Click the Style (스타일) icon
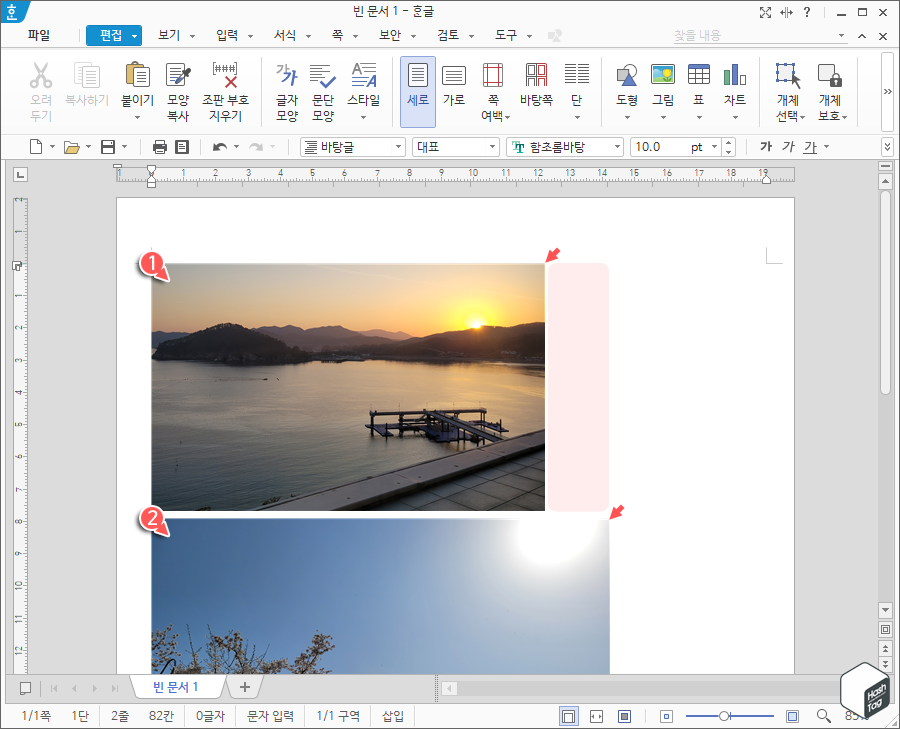 [364, 75]
